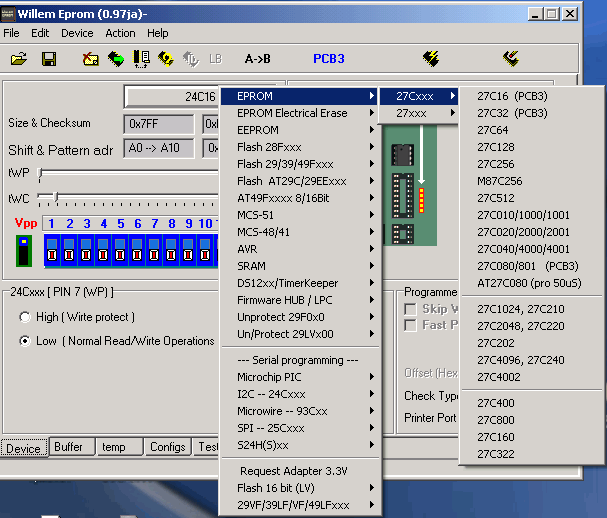
Task: Toggle DIP switch number 9
Action: pyautogui.click(x=188, y=250)
